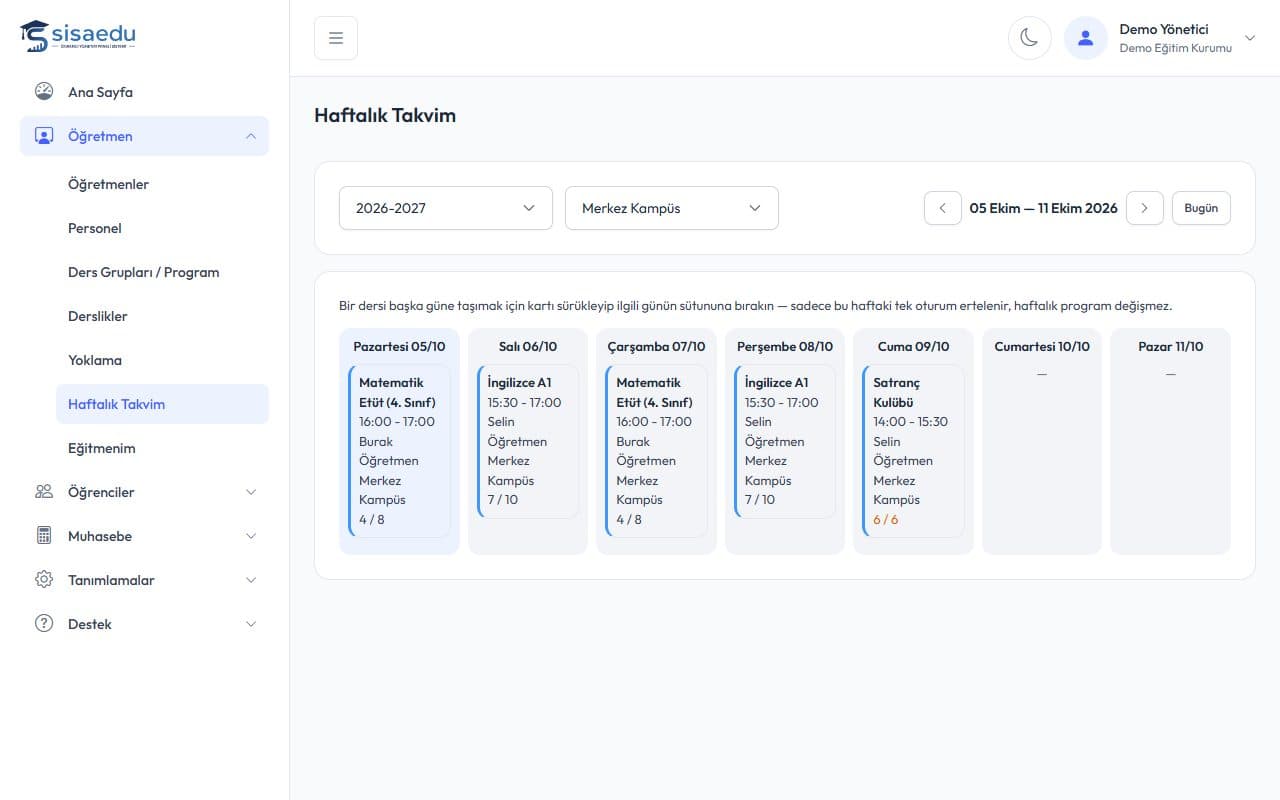Viewport: 1280px width, 800px height.
Task: Select Haftalık Takvim in sidebar
Action: (162, 404)
